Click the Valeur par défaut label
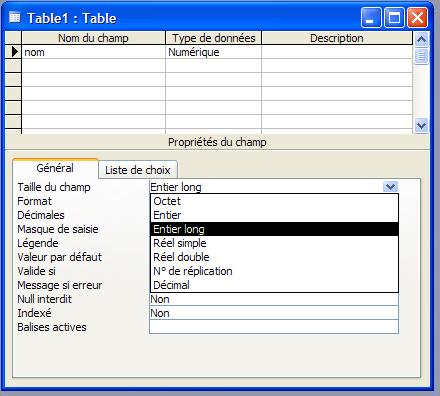 coord(60,257)
